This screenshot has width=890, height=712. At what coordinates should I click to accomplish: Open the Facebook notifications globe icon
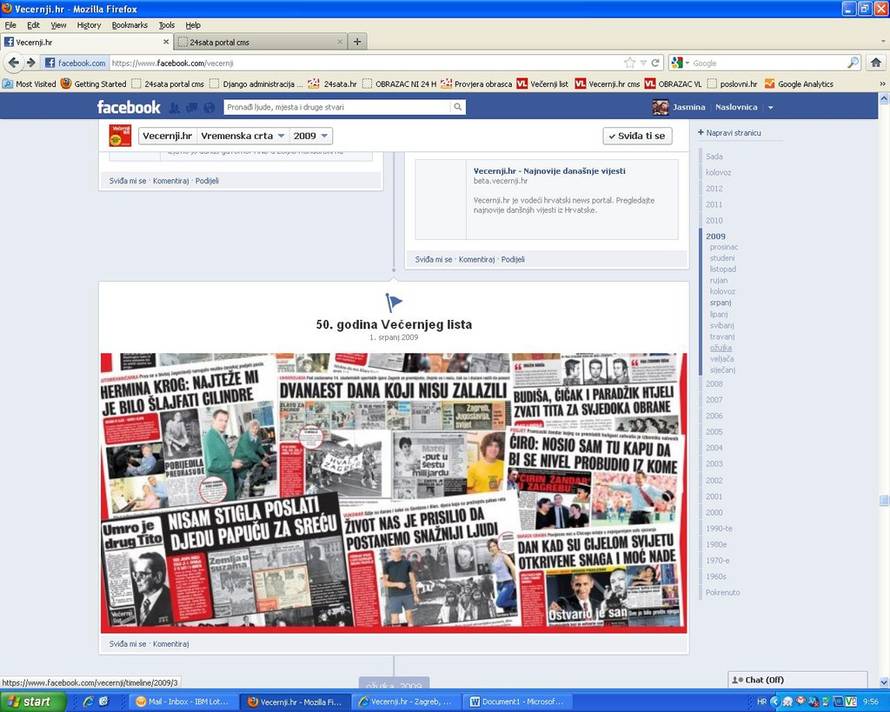209,107
